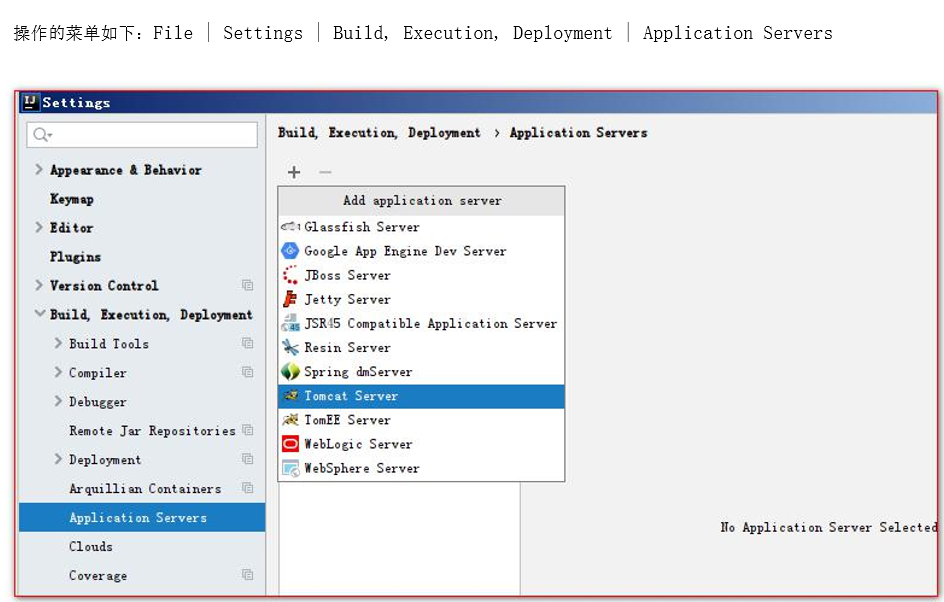Click project-level icon beside Arquillian Containers
The width and height of the screenshot is (944, 602).
247,488
